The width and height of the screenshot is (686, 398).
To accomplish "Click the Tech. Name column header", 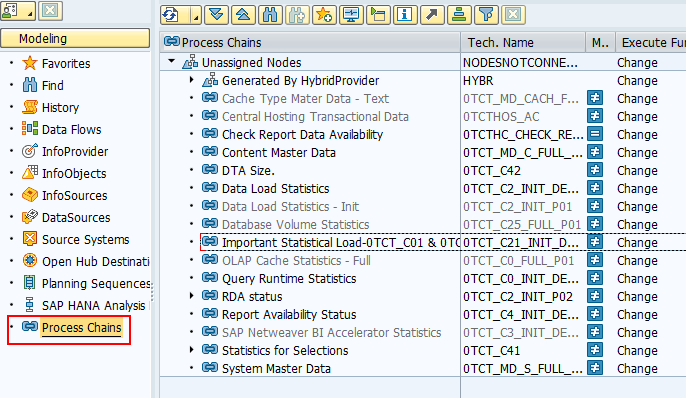I will (x=523, y=42).
